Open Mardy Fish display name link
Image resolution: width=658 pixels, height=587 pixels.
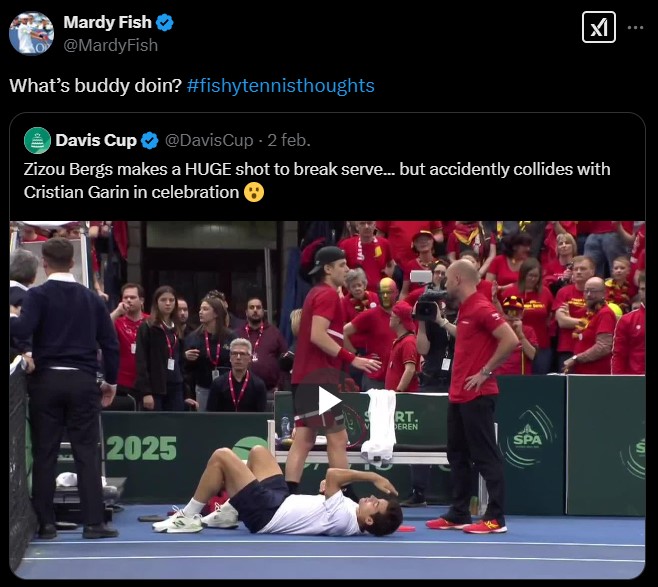(x=107, y=22)
